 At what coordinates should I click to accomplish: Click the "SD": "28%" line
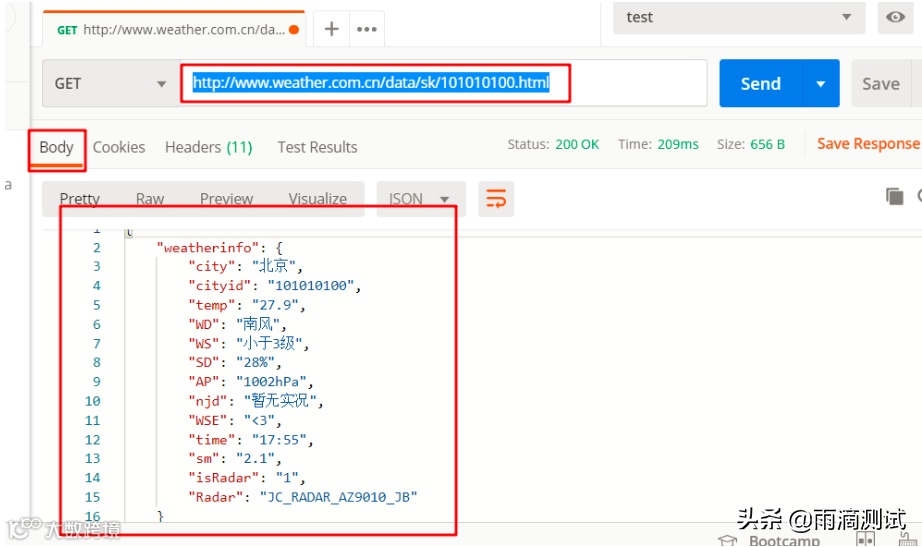point(235,362)
